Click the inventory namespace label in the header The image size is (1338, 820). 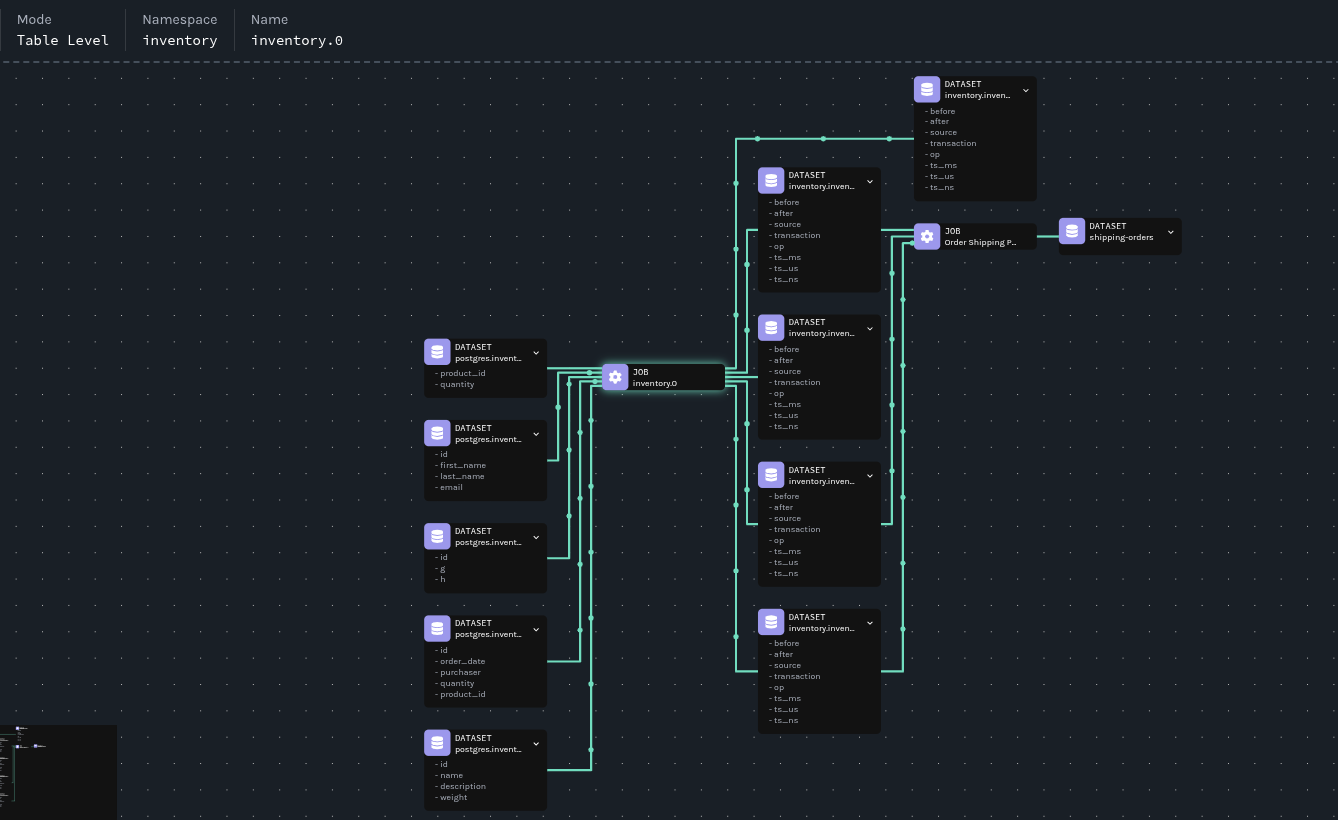point(180,40)
